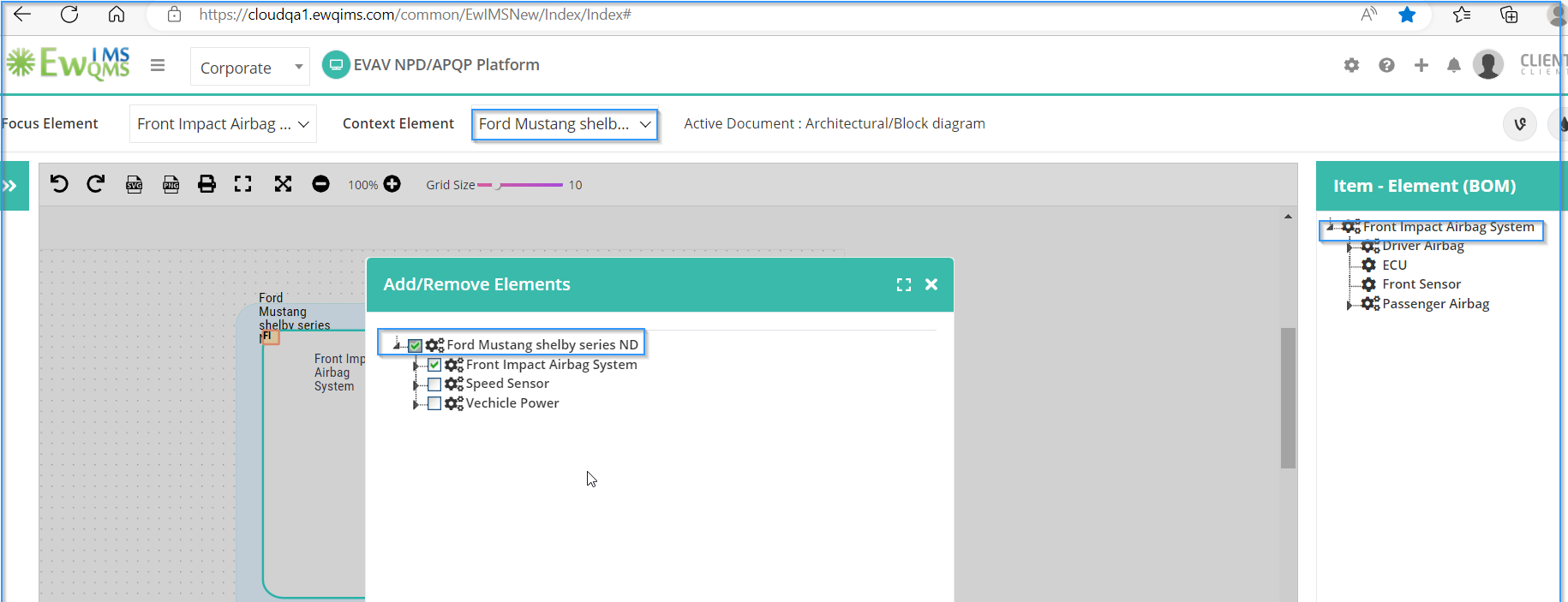Click the read aloud icon in address bar
The width and height of the screenshot is (1568, 602).
[1369, 15]
